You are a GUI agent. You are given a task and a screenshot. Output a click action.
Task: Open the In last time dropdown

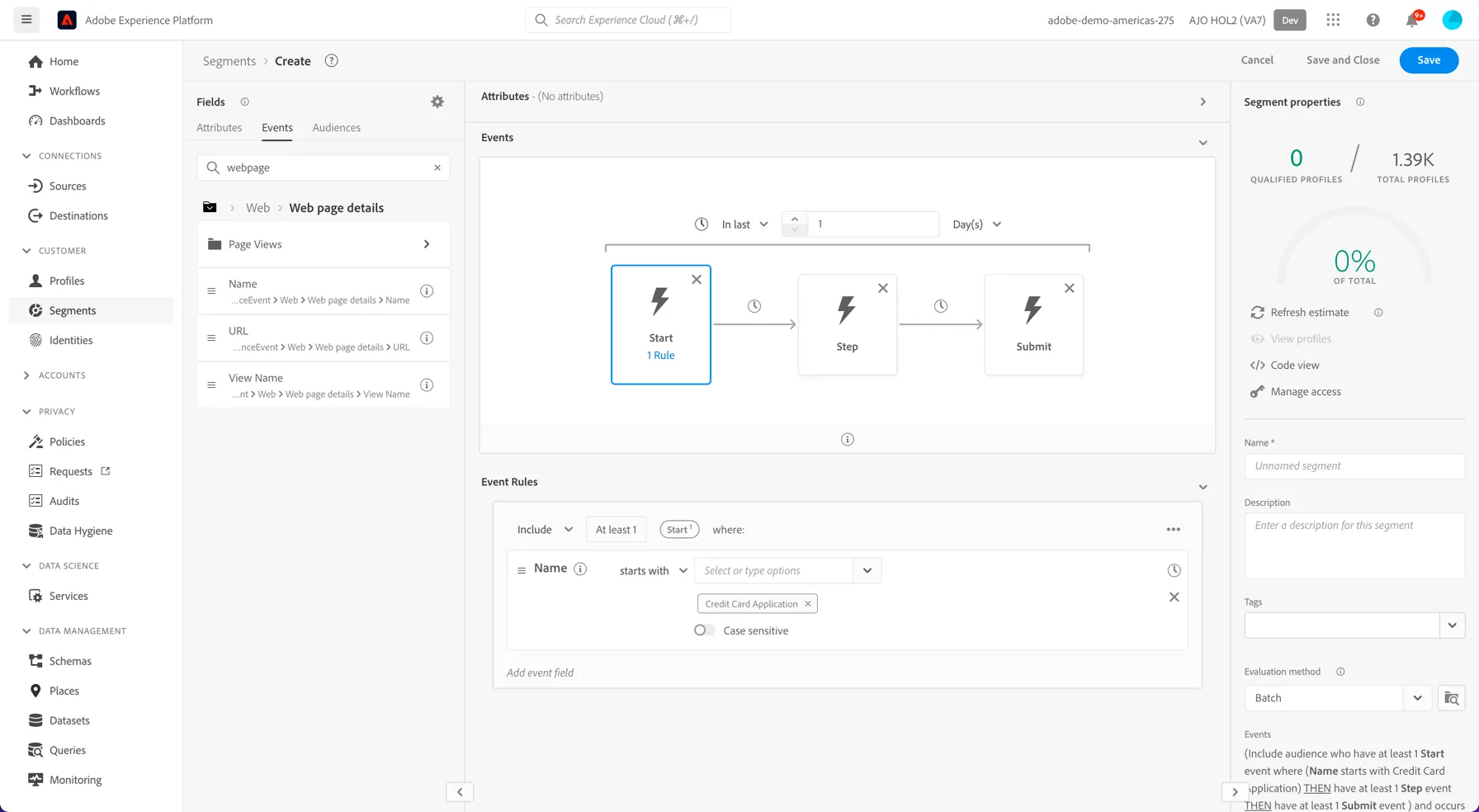click(x=745, y=224)
